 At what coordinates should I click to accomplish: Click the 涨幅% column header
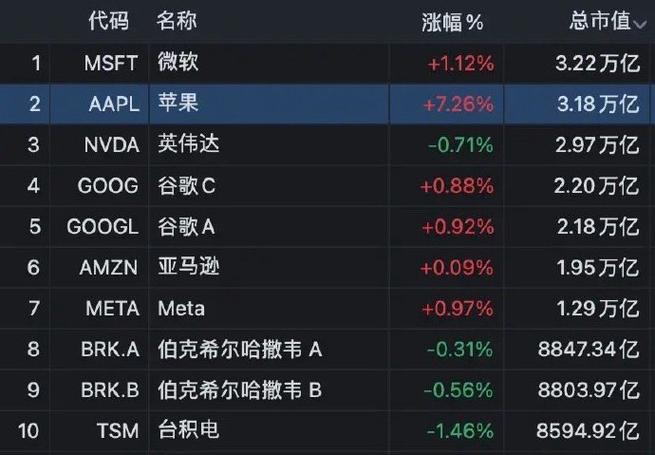(x=452, y=22)
